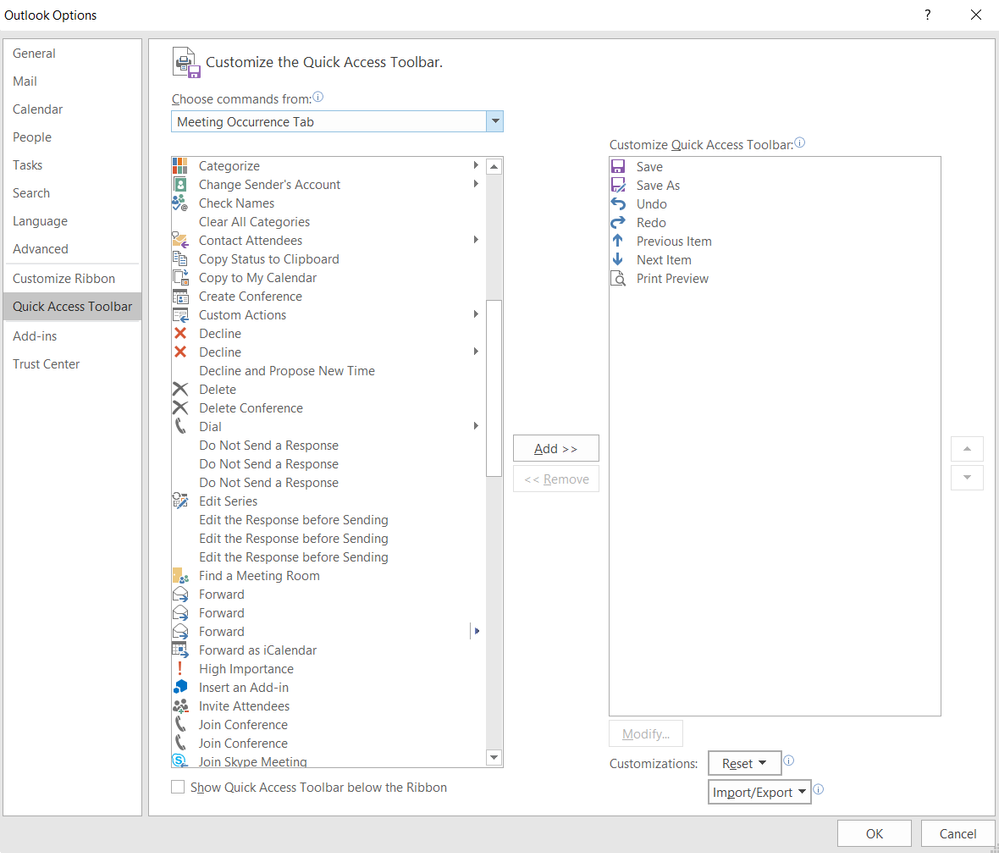The image size is (999, 853).
Task: Open the Help question mark button
Action: click(928, 15)
